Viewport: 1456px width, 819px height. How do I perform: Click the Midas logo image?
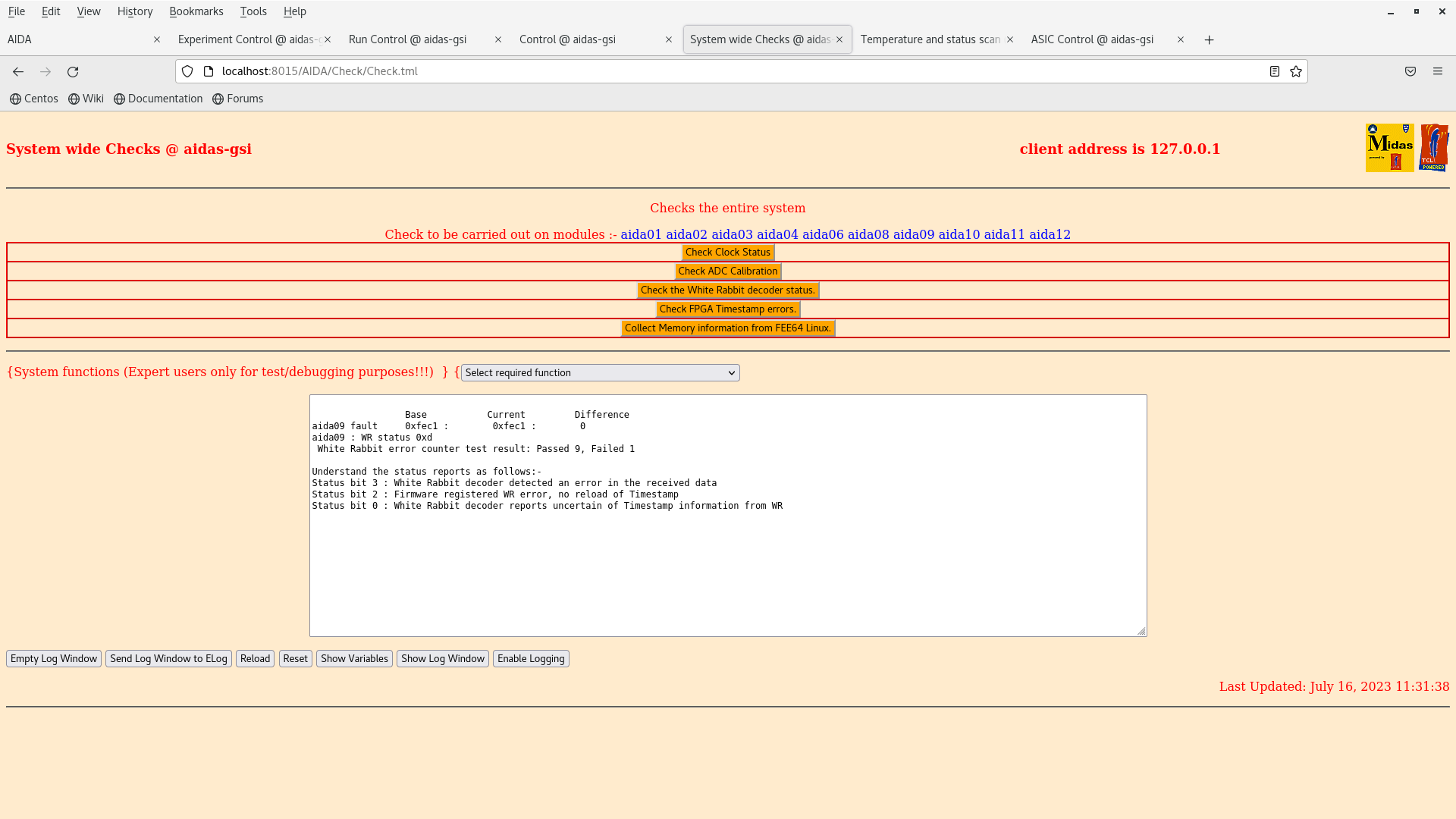[1389, 148]
